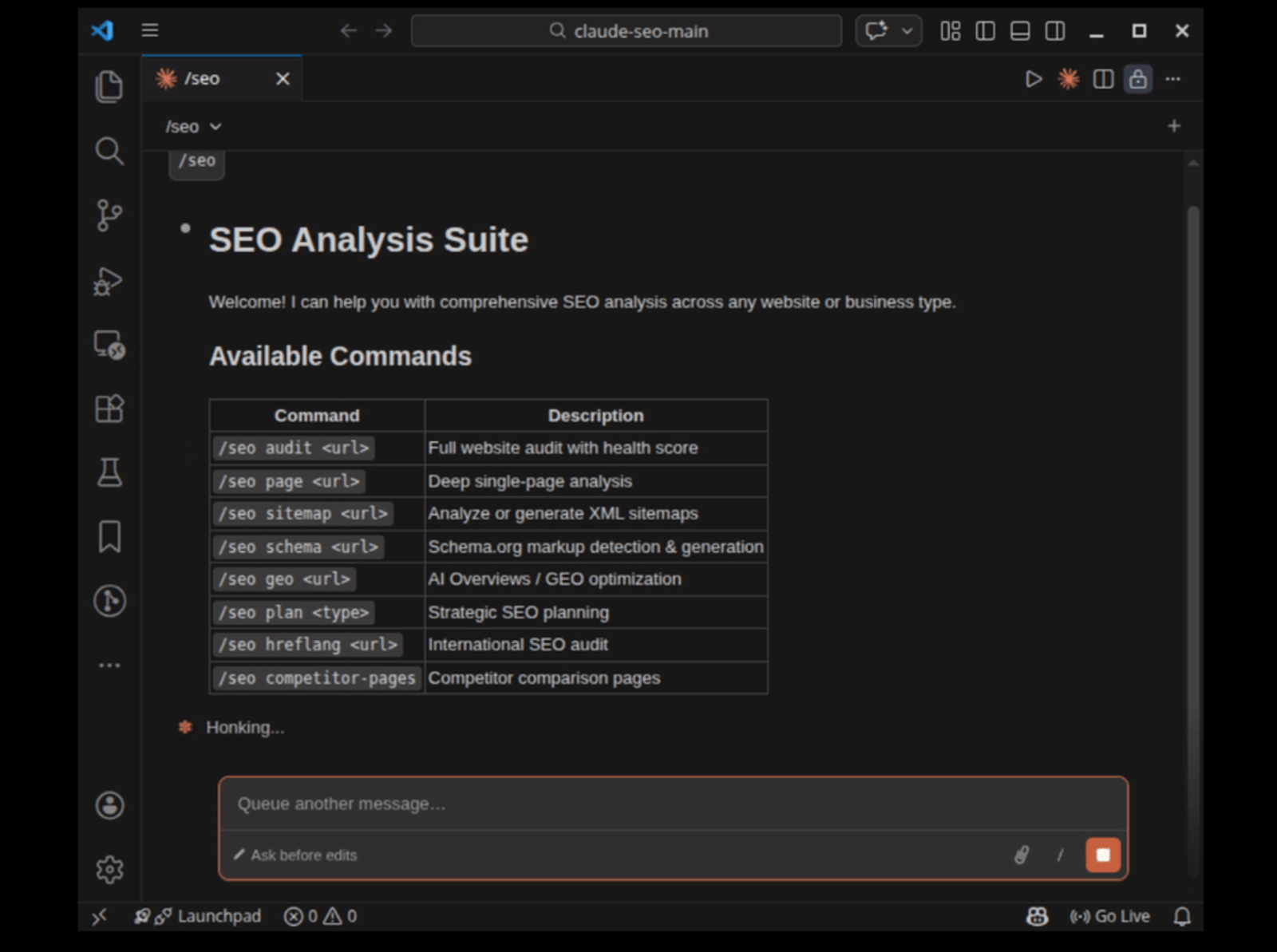
Task: Open the Accounts menu
Action: (109, 805)
